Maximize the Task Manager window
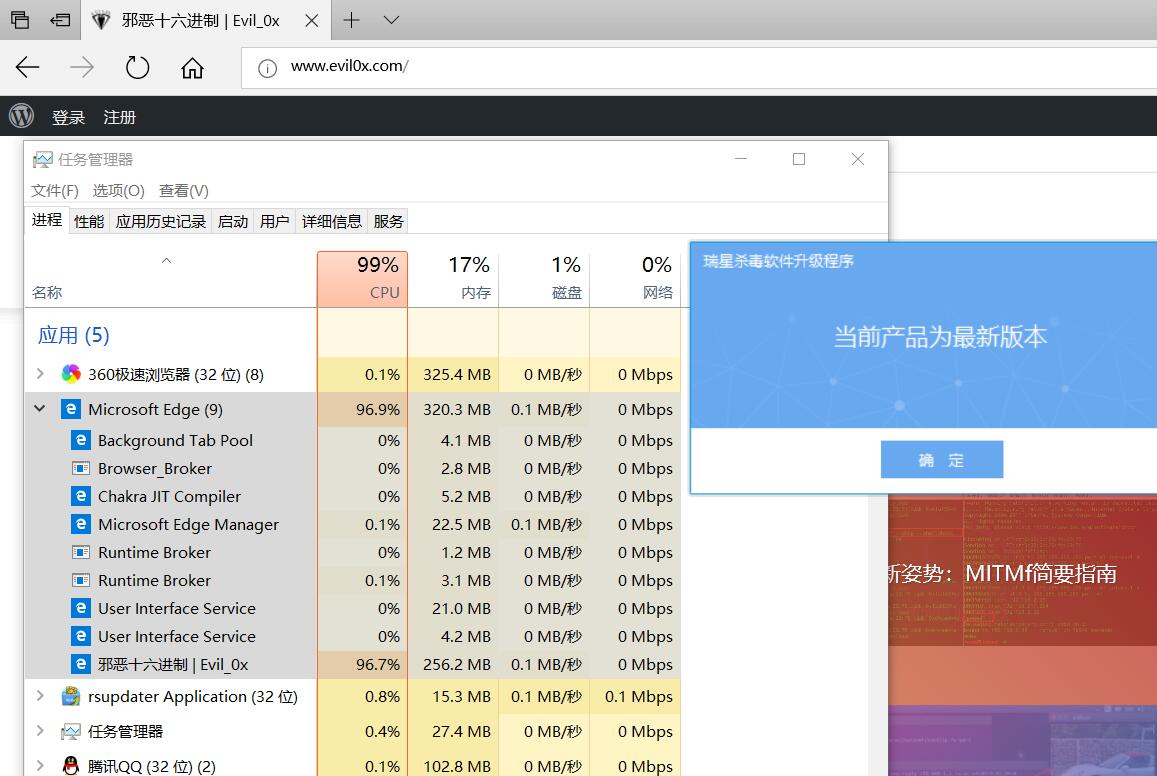 click(798, 159)
